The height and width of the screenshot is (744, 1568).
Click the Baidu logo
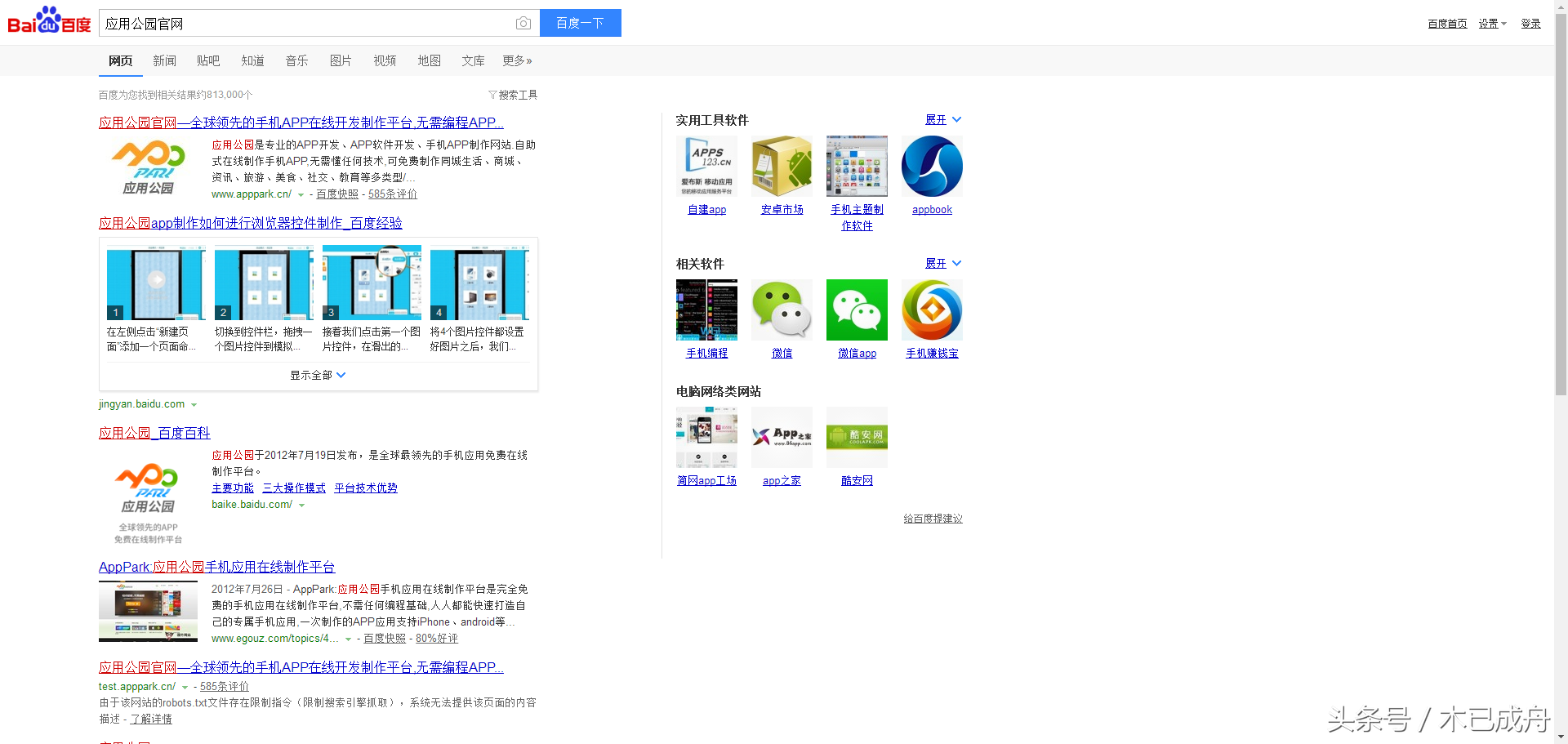tap(47, 21)
